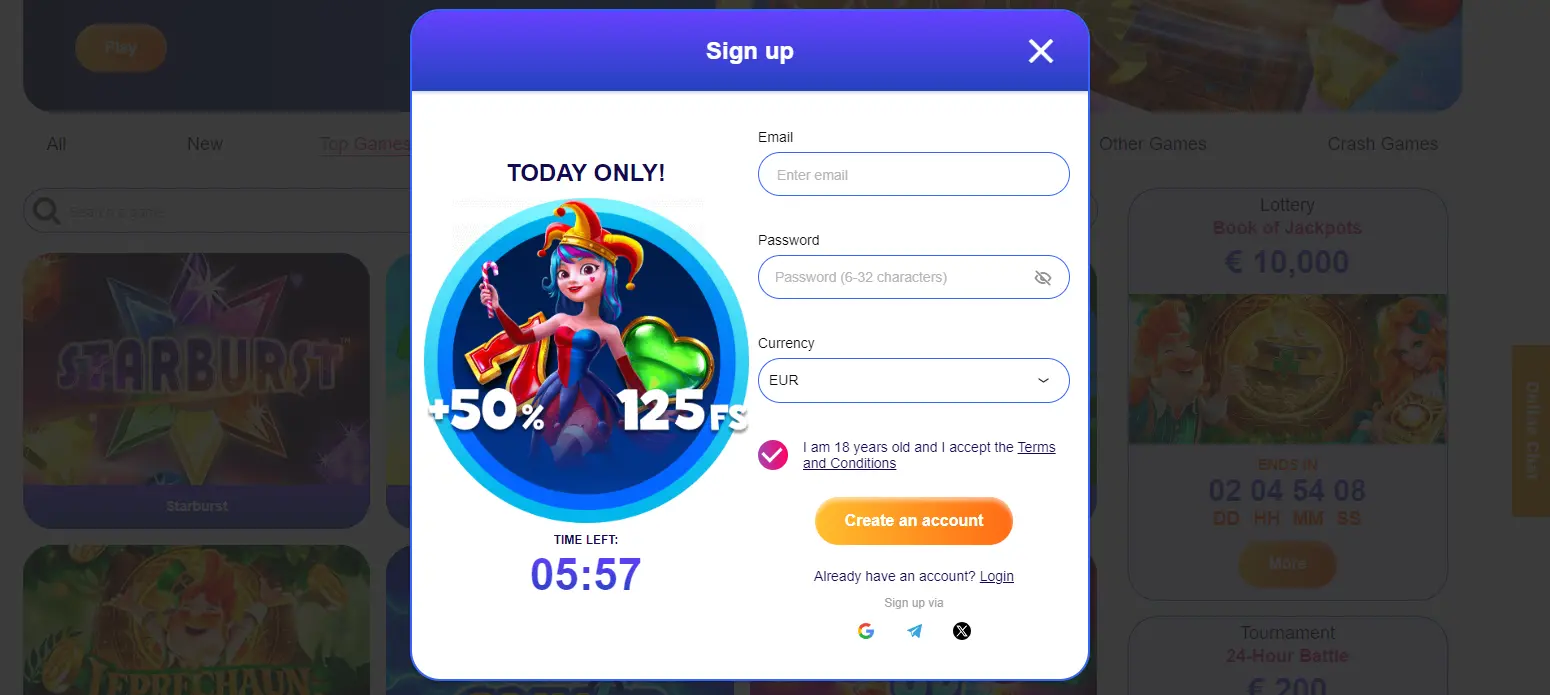Open the EUR currency dropdown
Viewport: 1550px width, 695px height.
pyautogui.click(x=914, y=380)
